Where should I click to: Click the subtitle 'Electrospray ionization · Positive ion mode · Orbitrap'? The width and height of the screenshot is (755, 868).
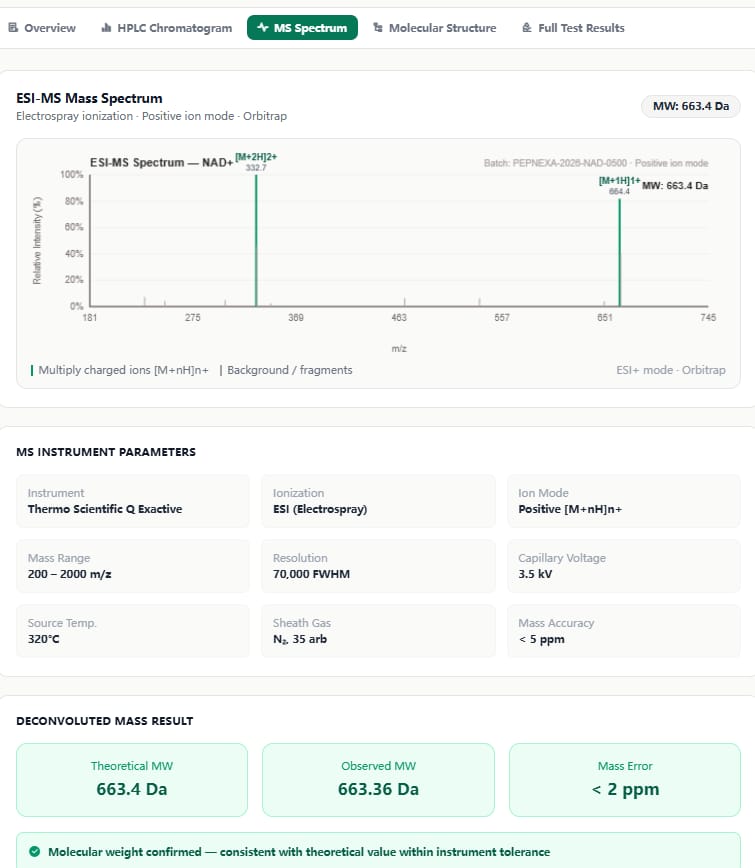pos(151,116)
